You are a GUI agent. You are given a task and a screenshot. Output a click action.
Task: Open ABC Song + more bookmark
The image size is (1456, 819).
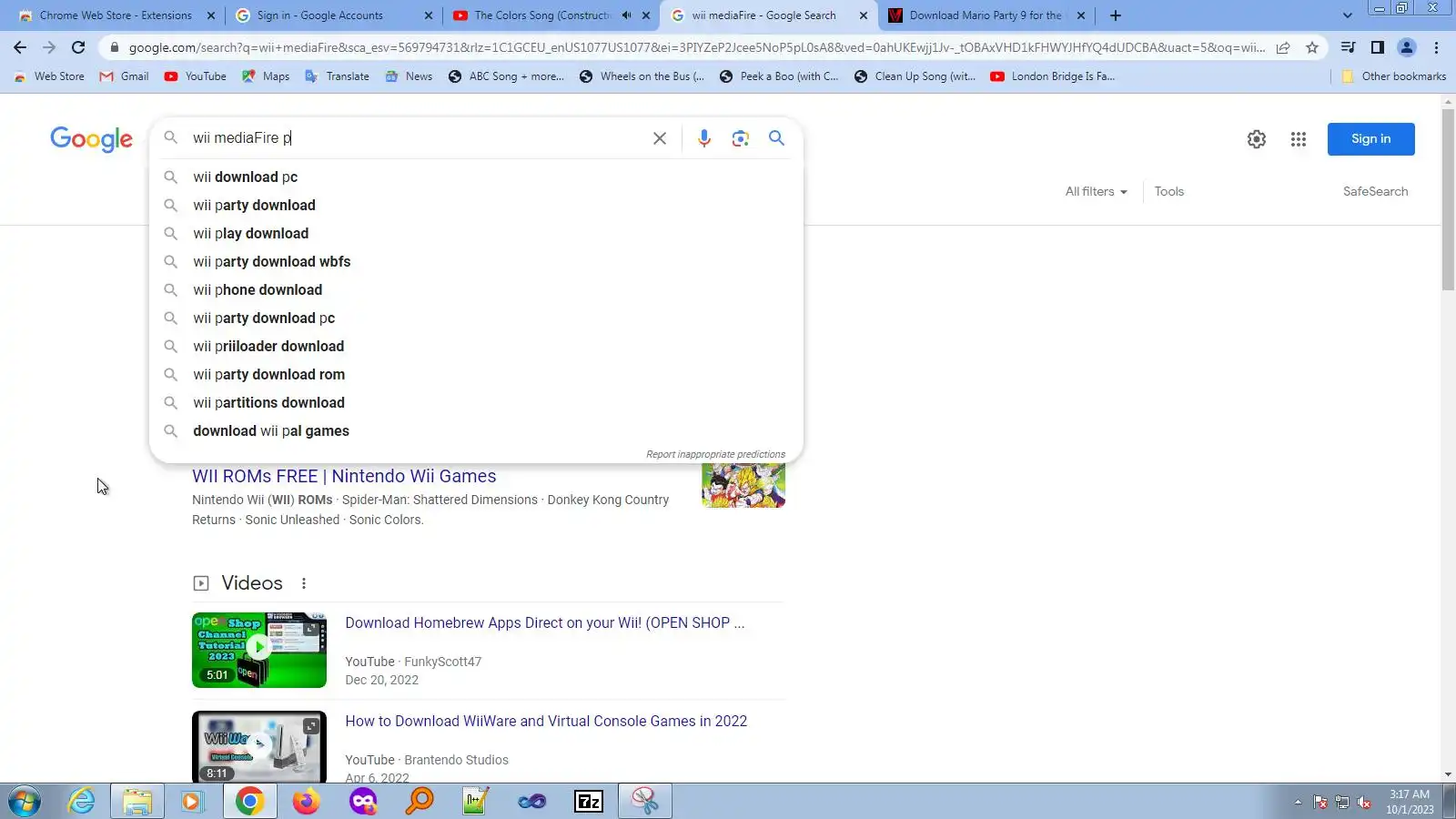(x=506, y=76)
